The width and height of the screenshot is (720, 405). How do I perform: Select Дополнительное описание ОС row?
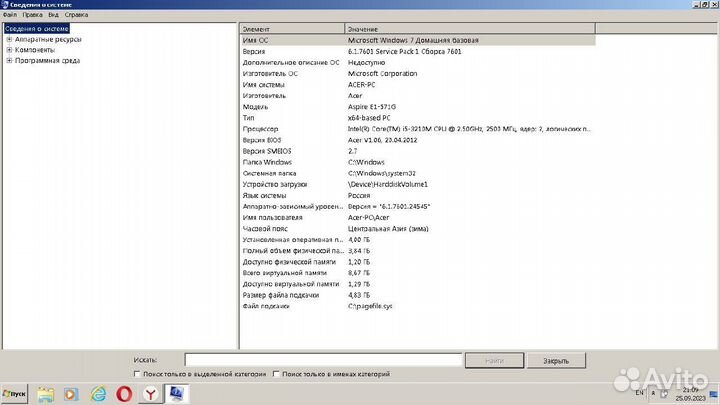click(418, 62)
